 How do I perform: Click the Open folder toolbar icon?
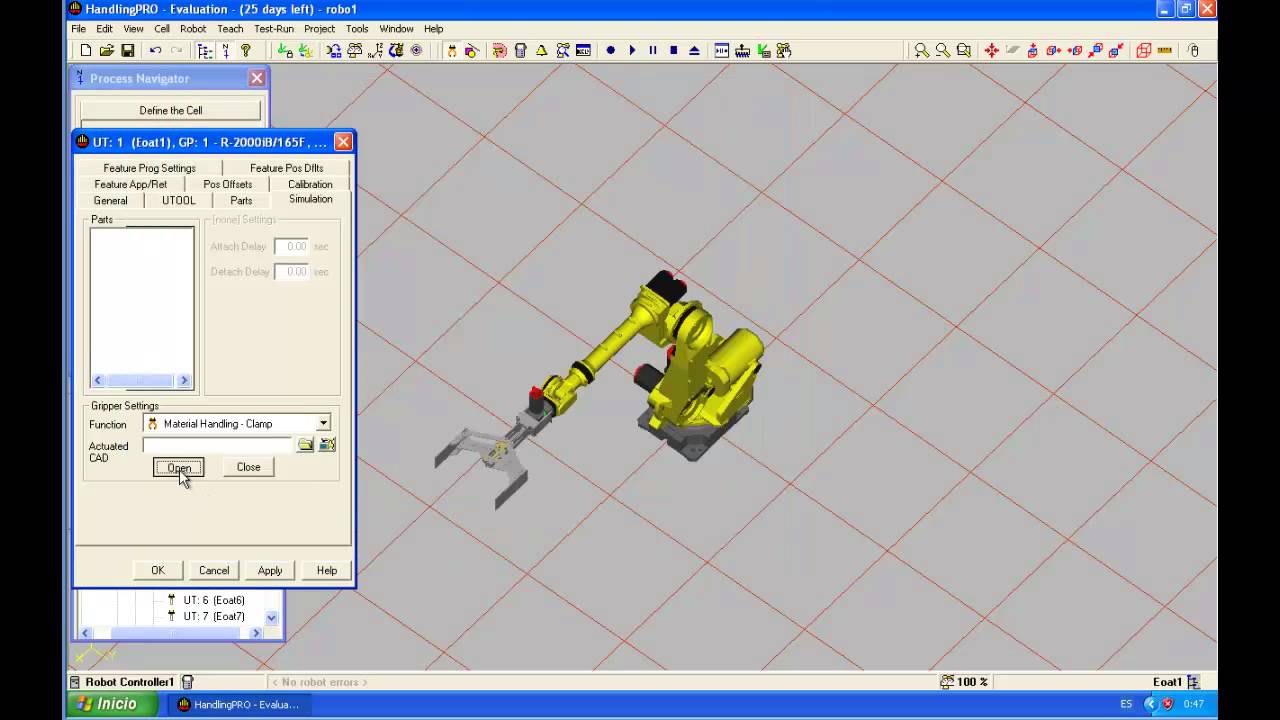click(106, 50)
